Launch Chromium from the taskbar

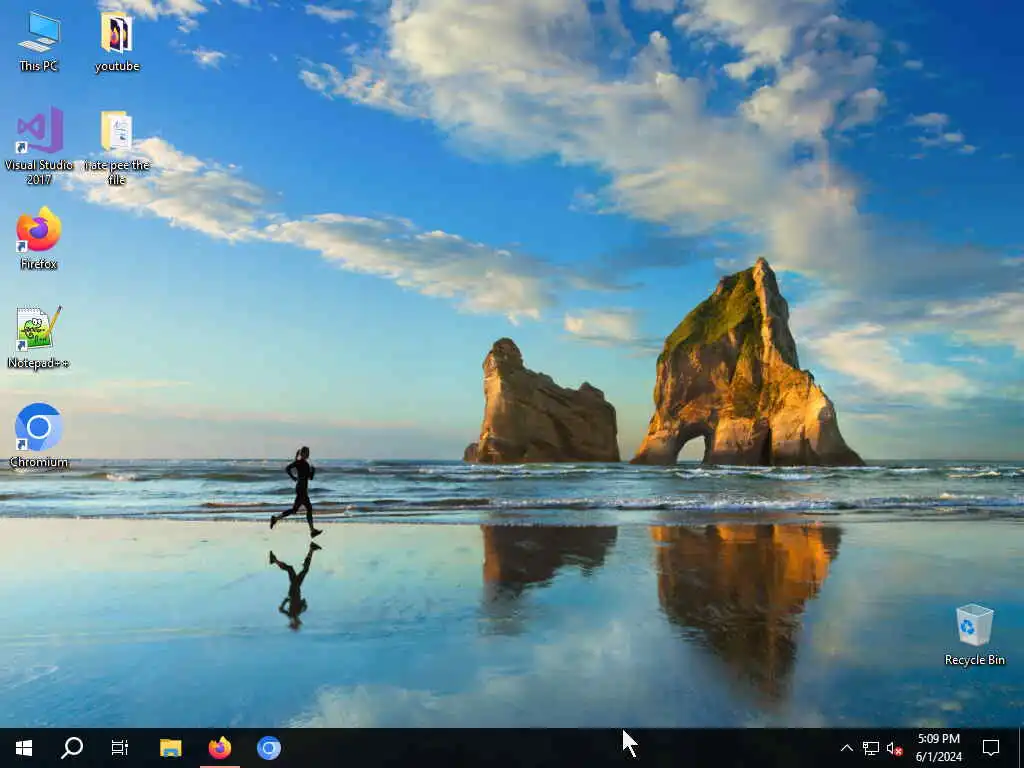coord(268,748)
